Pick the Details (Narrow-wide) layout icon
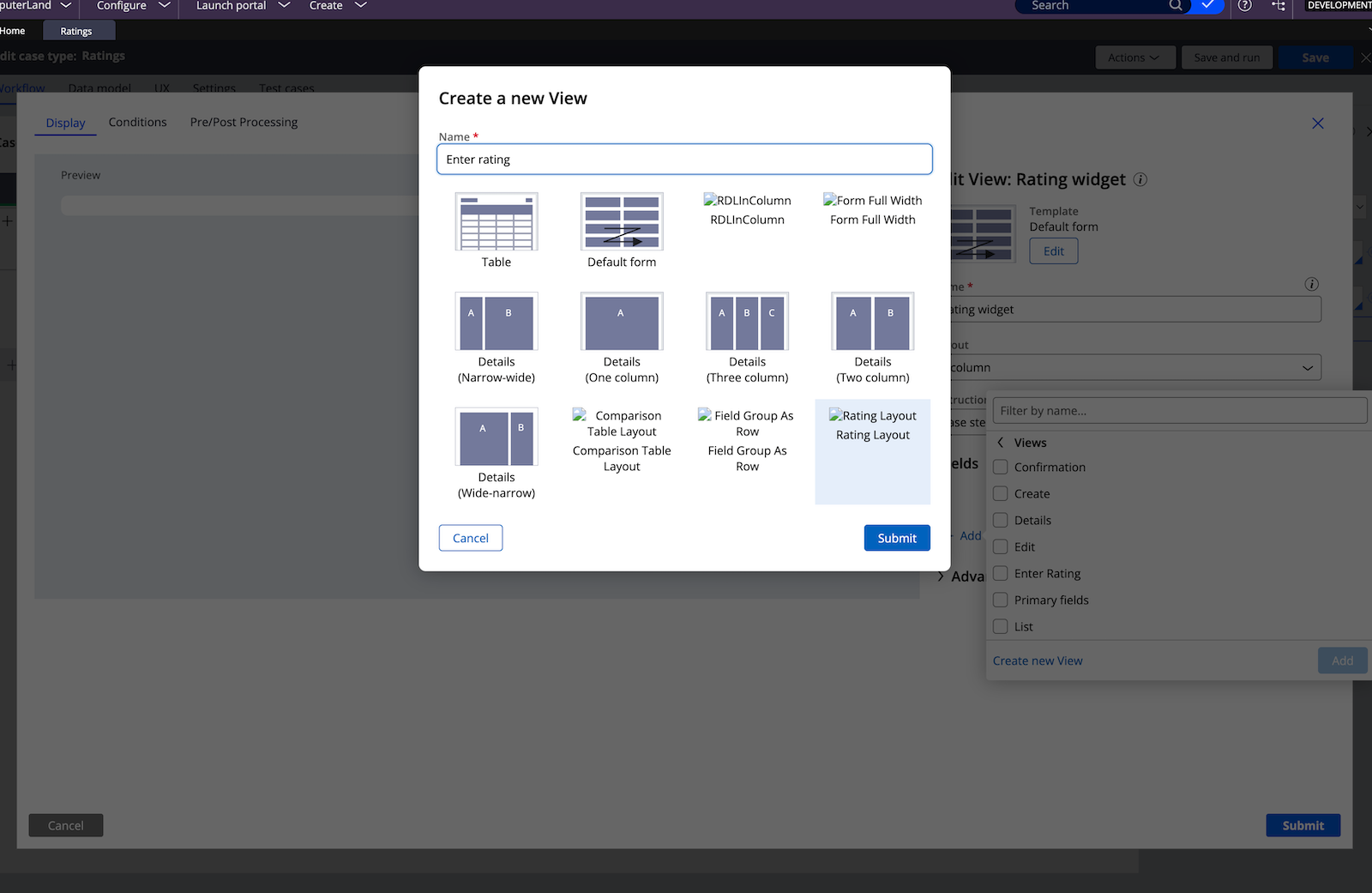 (x=496, y=322)
